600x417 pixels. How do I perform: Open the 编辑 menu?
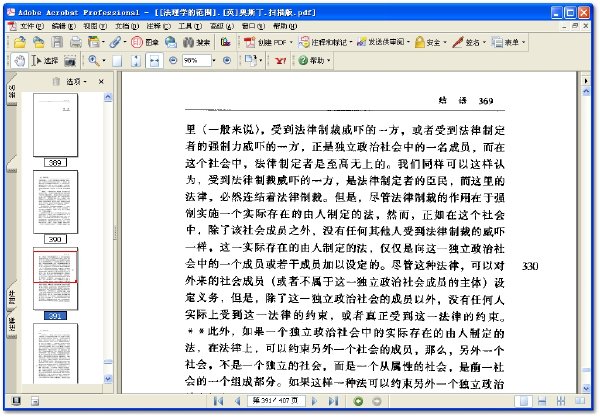(64, 26)
